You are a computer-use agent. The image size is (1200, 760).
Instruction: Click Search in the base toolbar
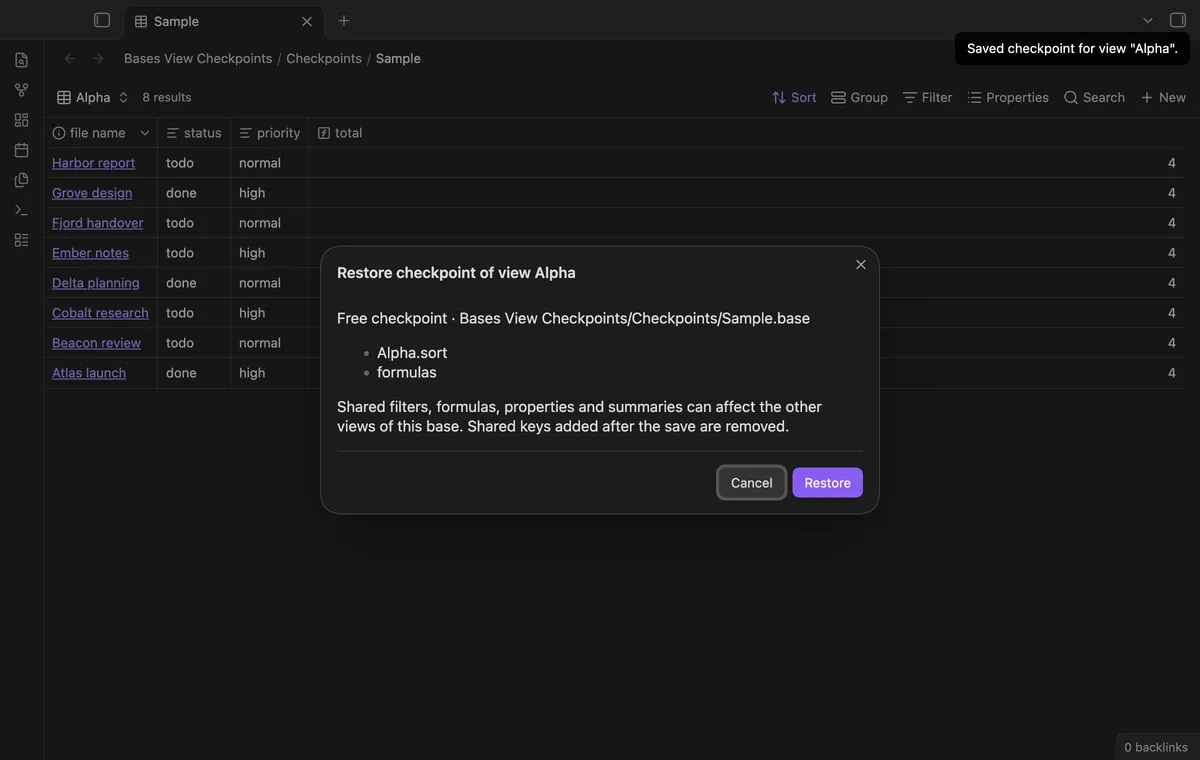pyautogui.click(x=1094, y=97)
